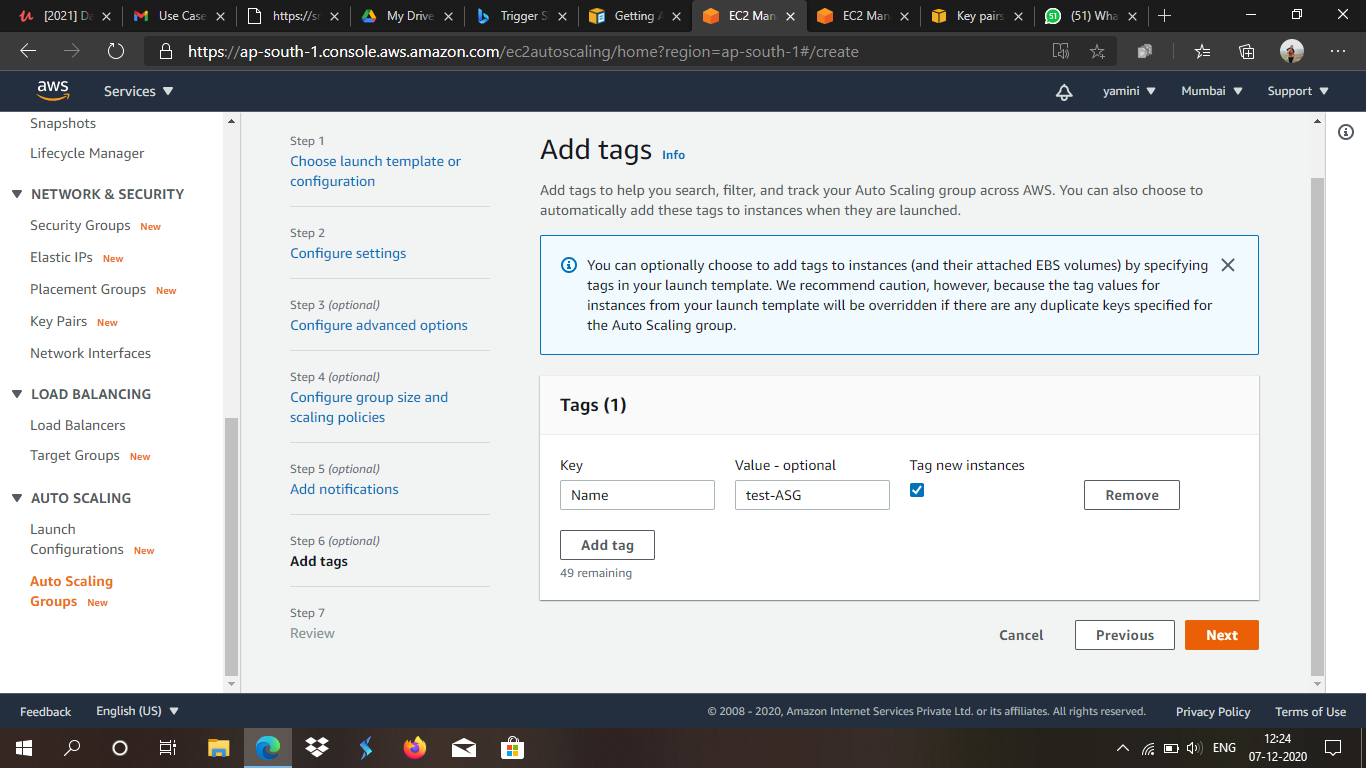The width and height of the screenshot is (1366, 768).
Task: Open Windows taskbar search
Action: [x=72, y=747]
